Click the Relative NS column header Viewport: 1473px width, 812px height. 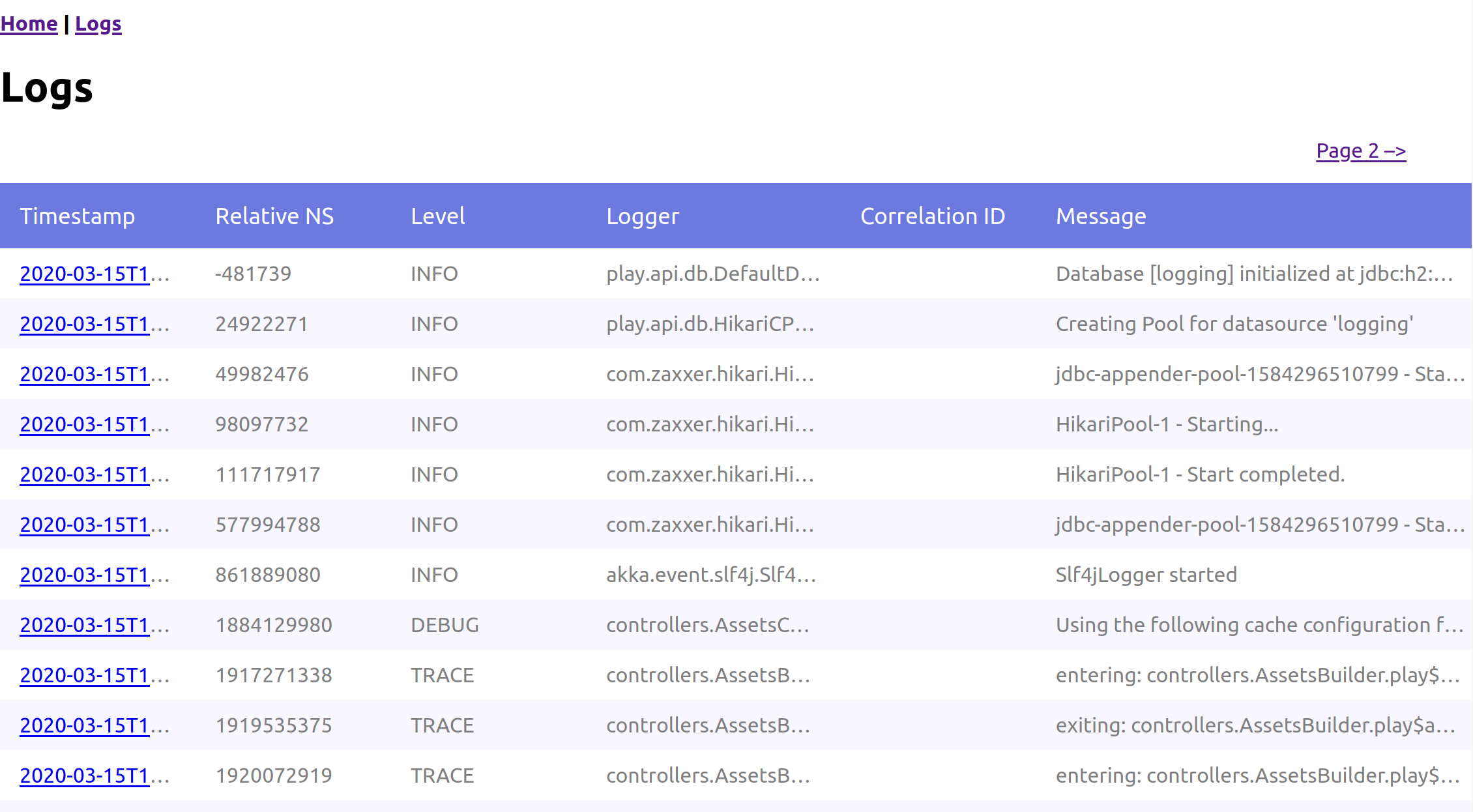[274, 216]
